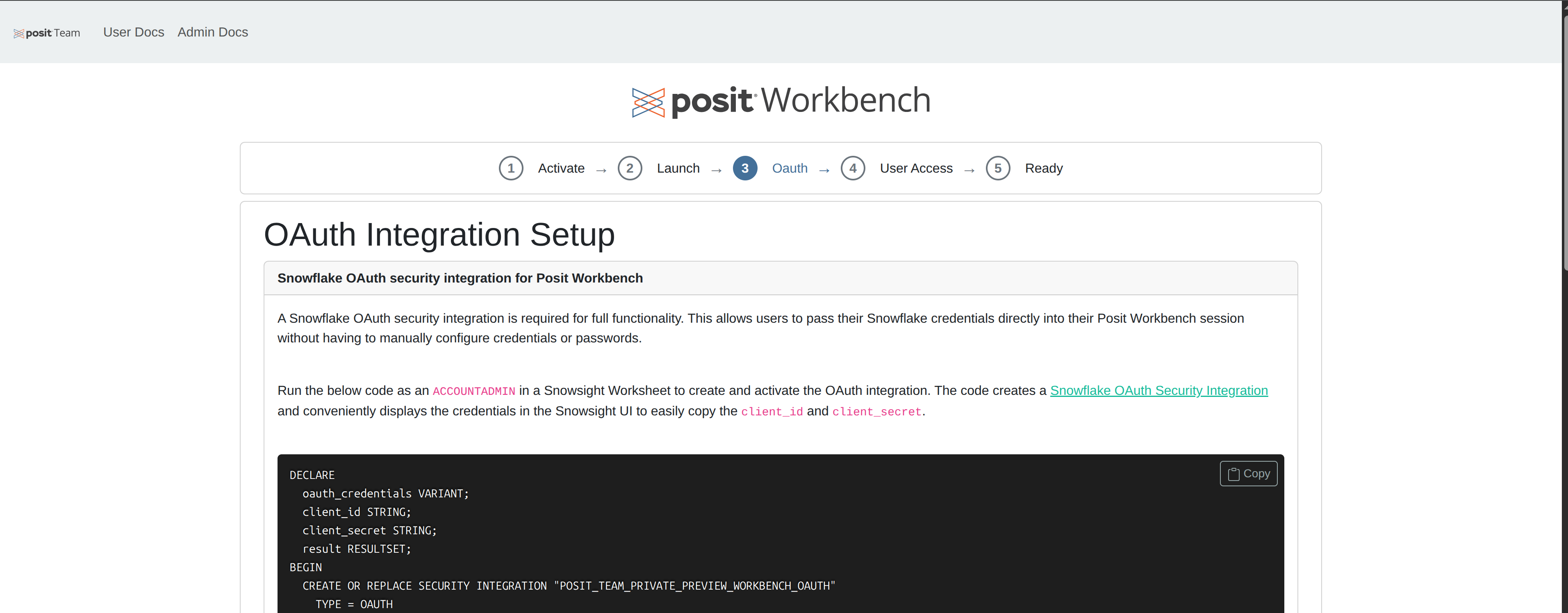Copy the SQL code with the Copy button
The image size is (1568, 613).
click(x=1248, y=474)
